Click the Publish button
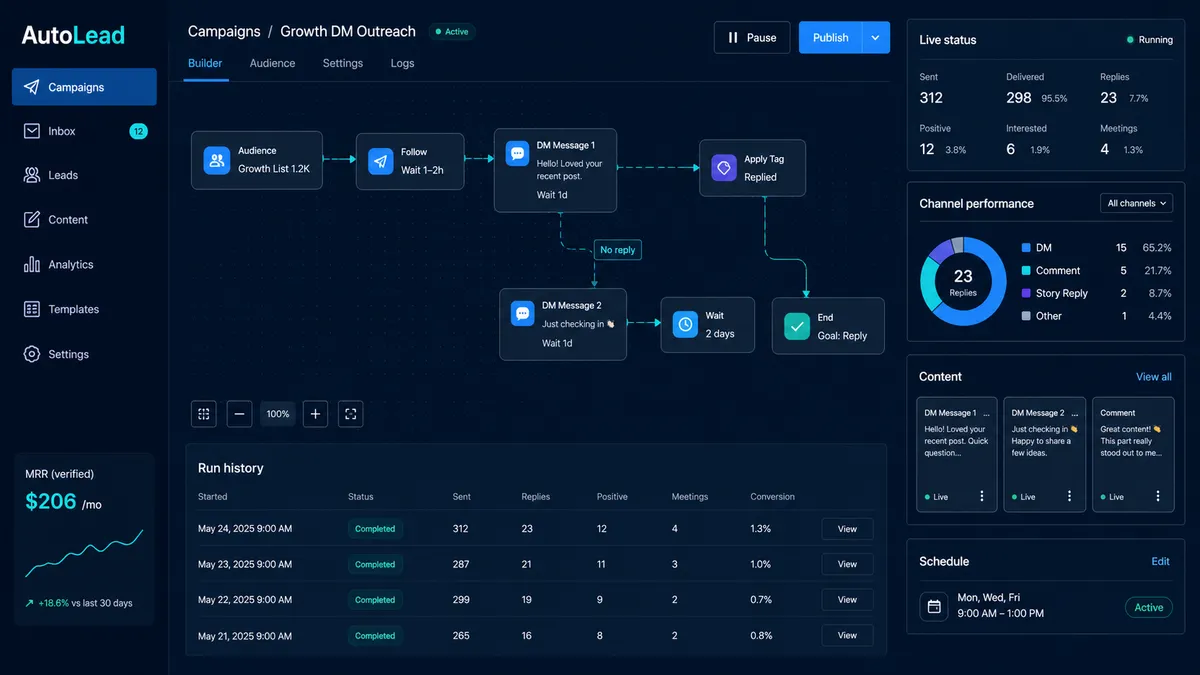The width and height of the screenshot is (1200, 675). pyautogui.click(x=830, y=38)
